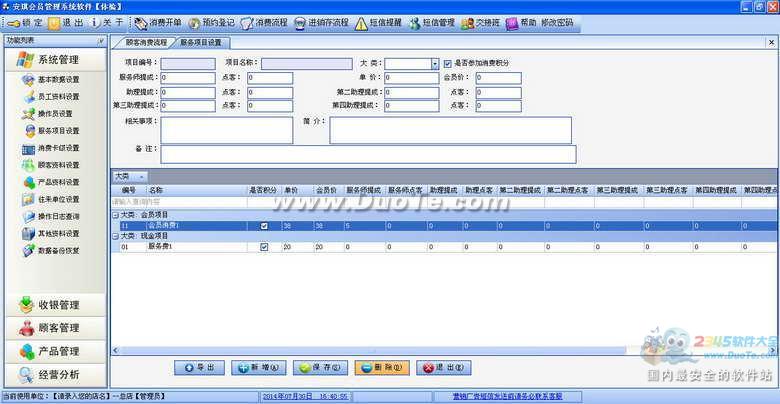
Task: Click the 服务师提成 input field
Action: (188, 78)
